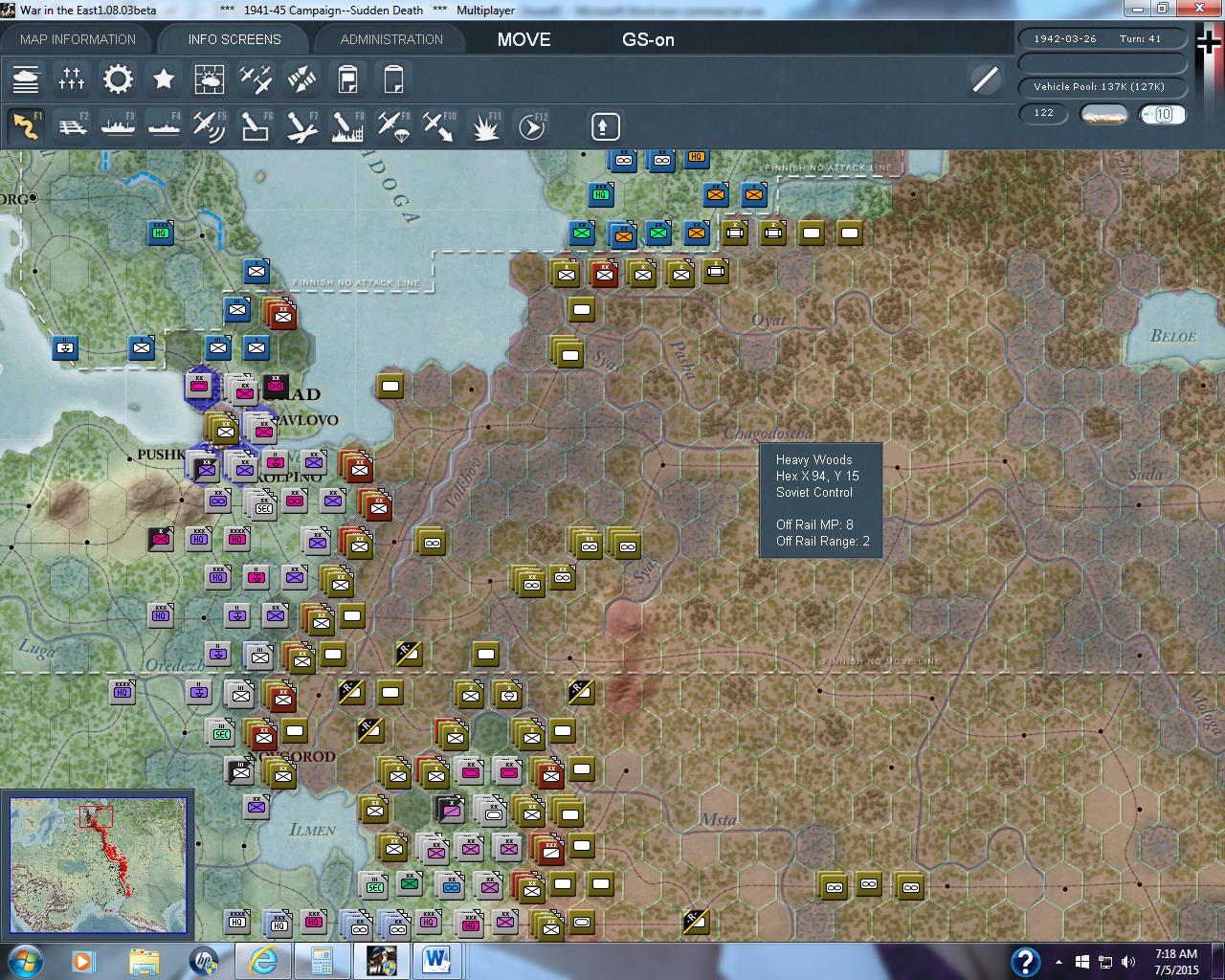The width and height of the screenshot is (1225, 980).
Task: Select purple-highlighted unit west of Leningrad
Action: point(199,387)
